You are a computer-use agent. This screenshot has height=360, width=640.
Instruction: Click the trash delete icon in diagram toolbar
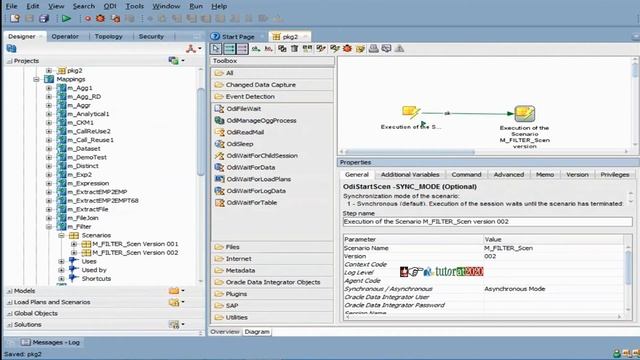click(x=294, y=49)
